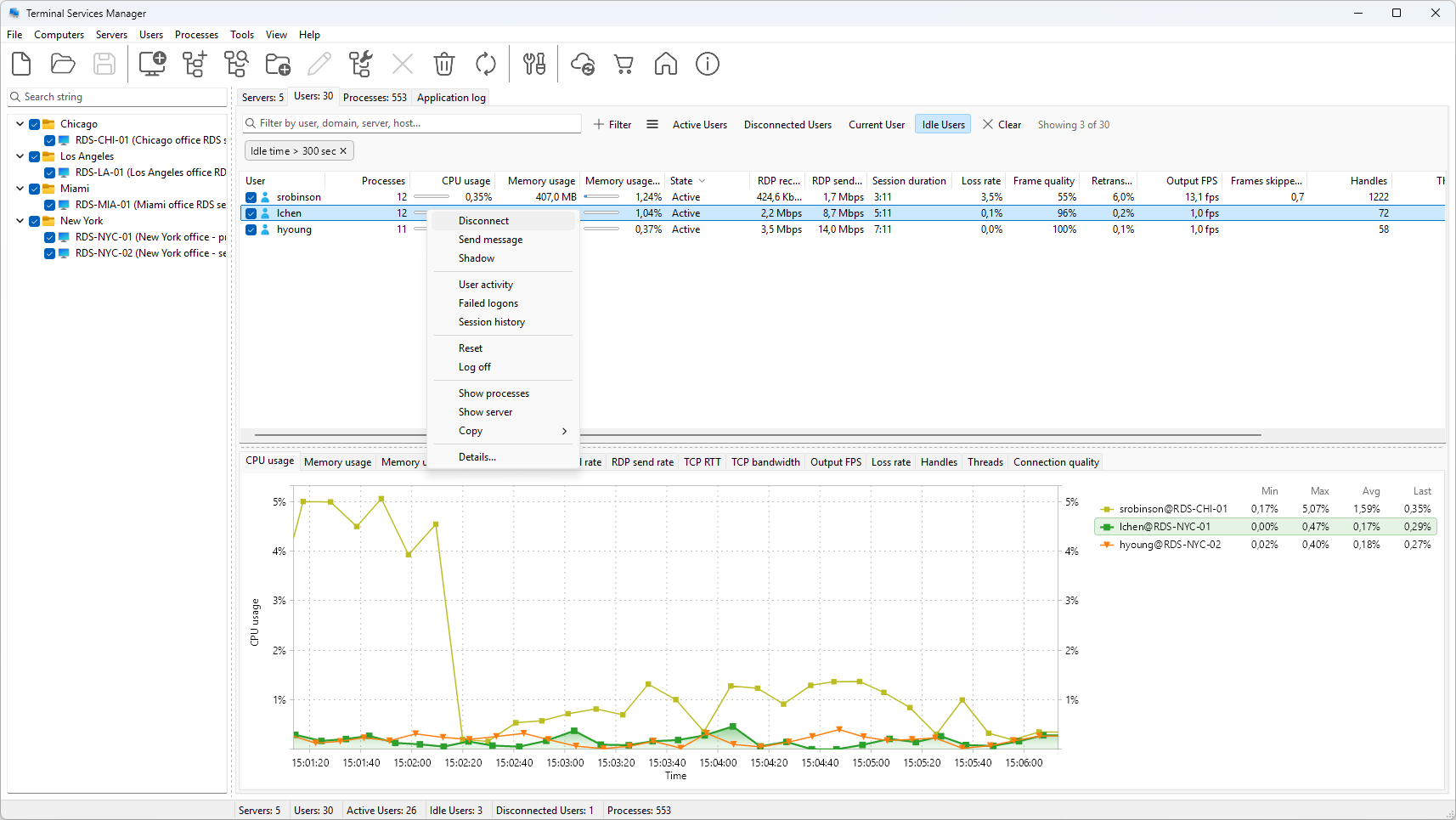Uncheck the lchen user row checkbox
Image resolution: width=1456 pixels, height=820 pixels.
click(x=251, y=213)
